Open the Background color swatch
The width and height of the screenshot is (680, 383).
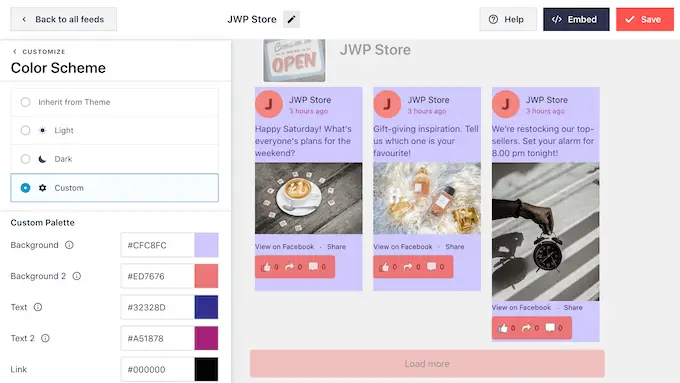click(206, 245)
